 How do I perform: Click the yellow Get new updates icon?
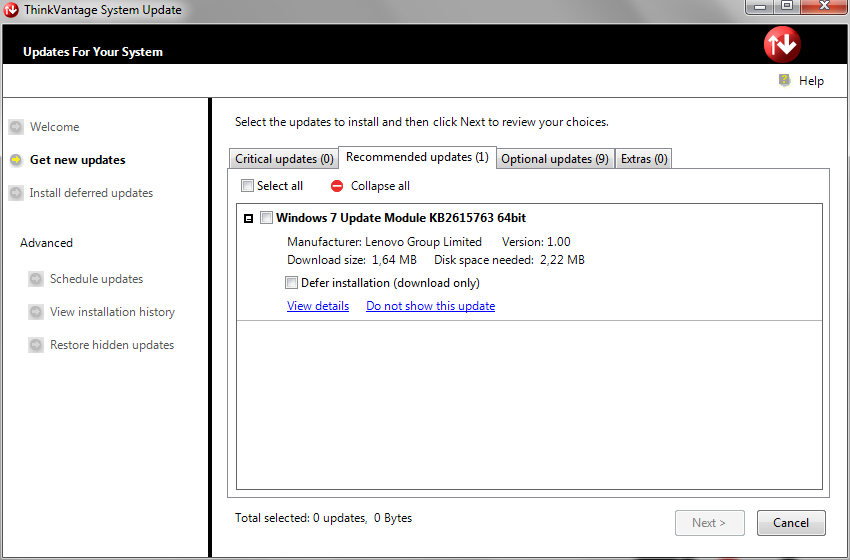15,160
